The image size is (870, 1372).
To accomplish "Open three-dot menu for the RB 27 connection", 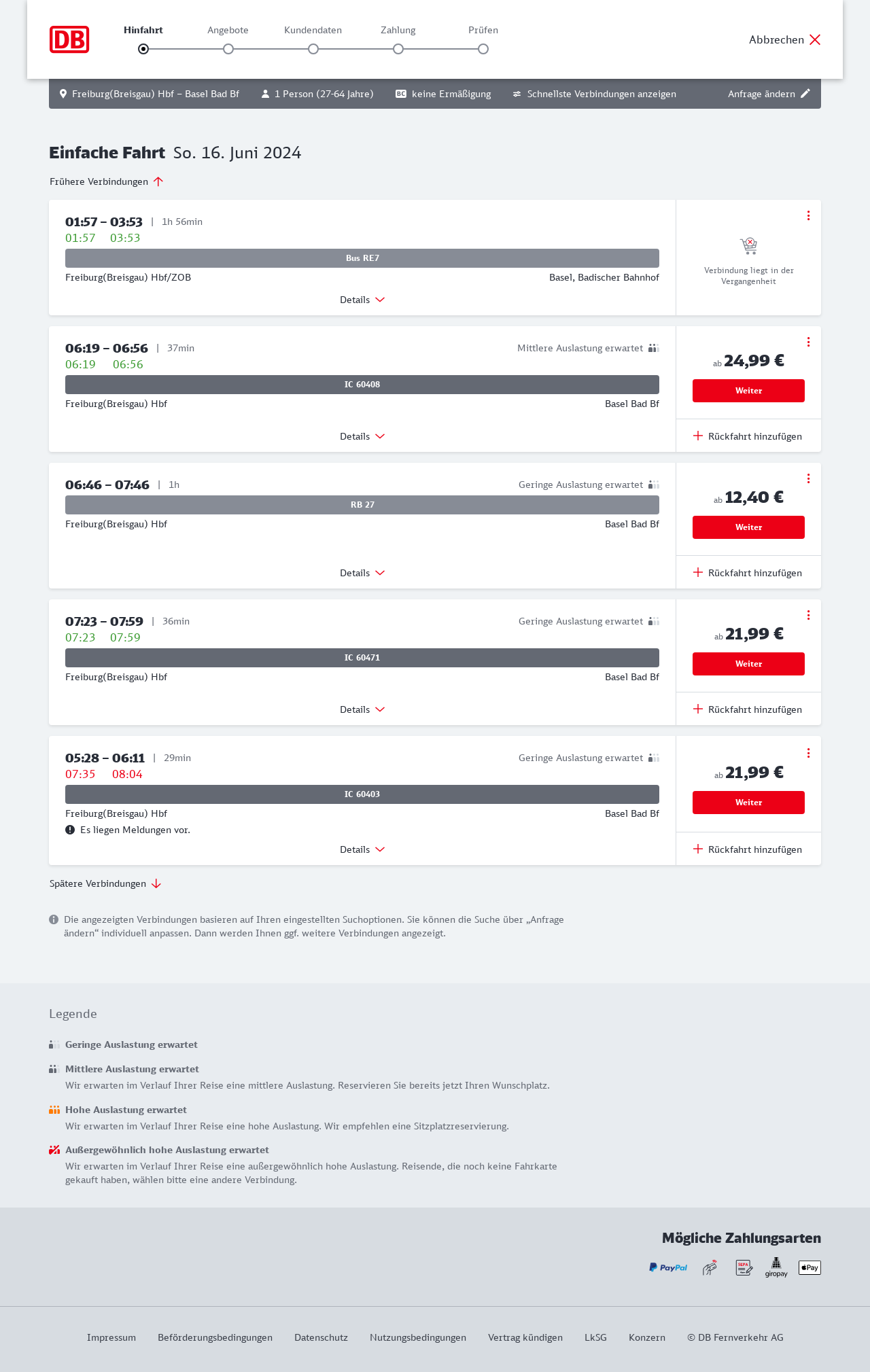I will (x=808, y=478).
